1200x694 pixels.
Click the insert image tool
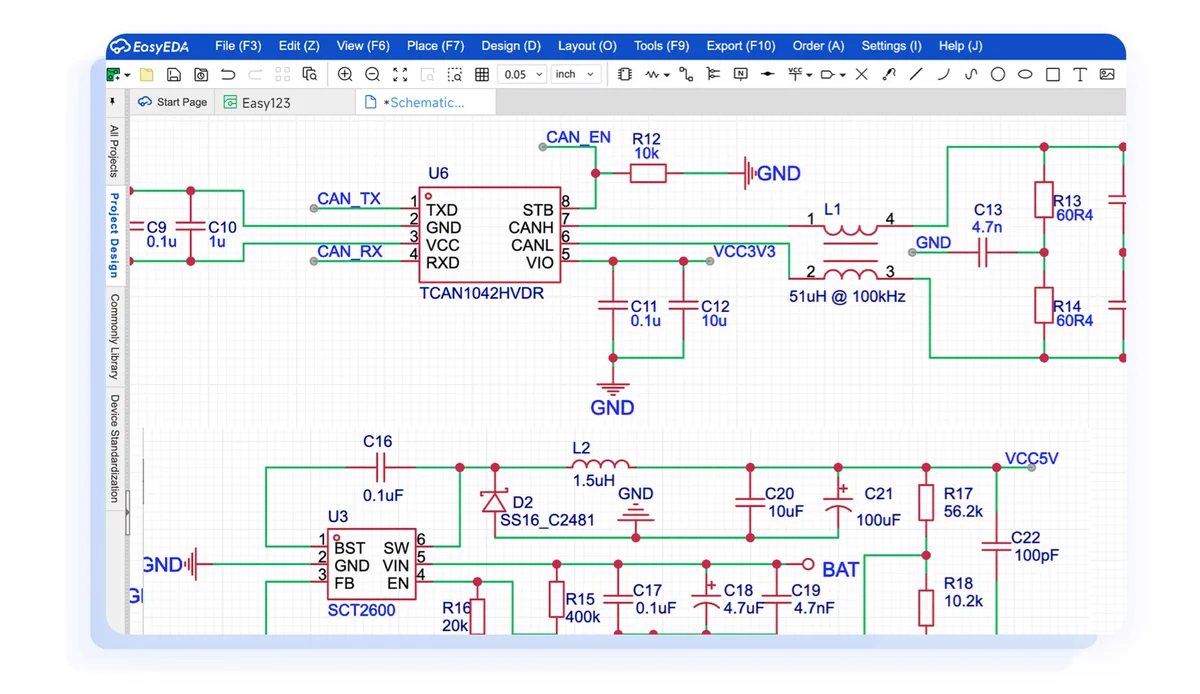[x=1107, y=74]
